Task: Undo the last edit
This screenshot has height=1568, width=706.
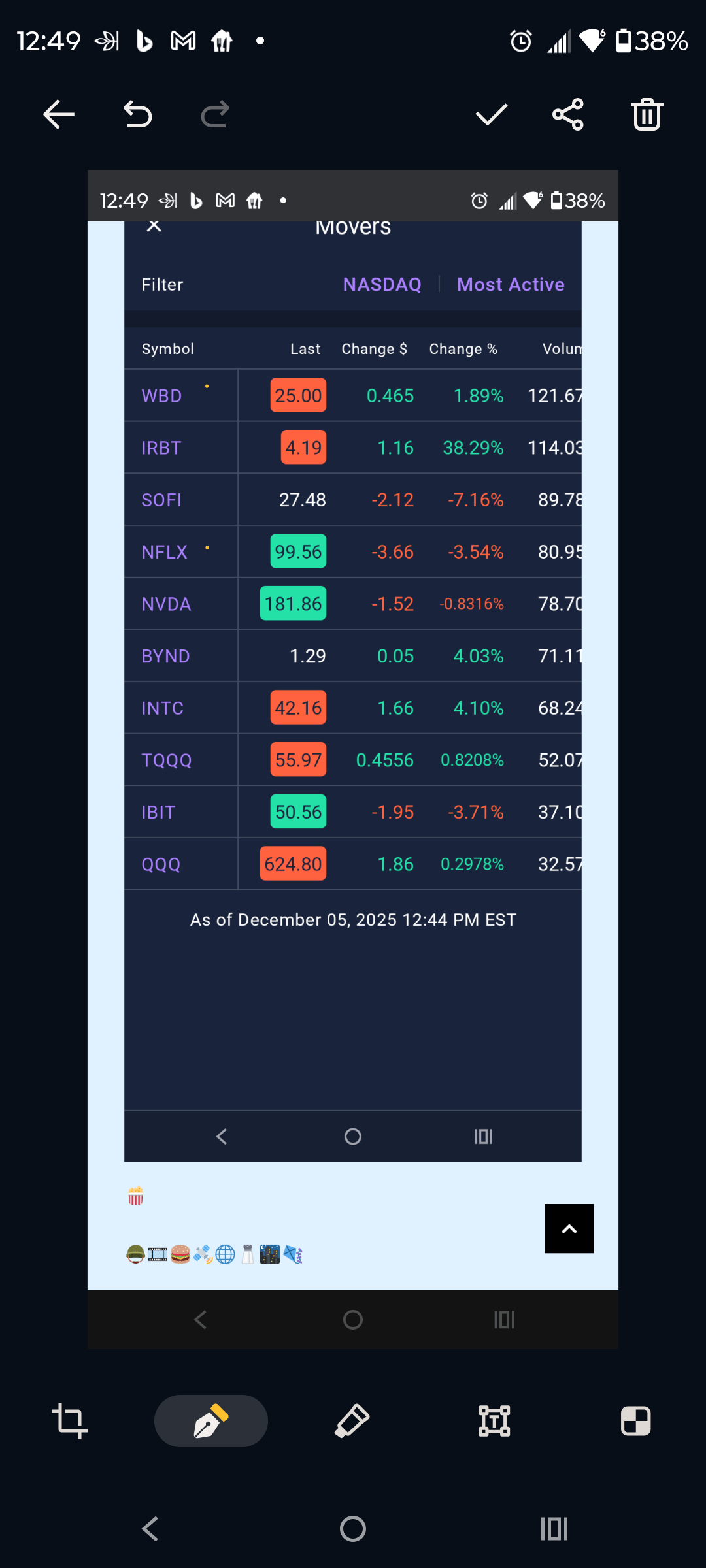Action: pyautogui.click(x=137, y=115)
